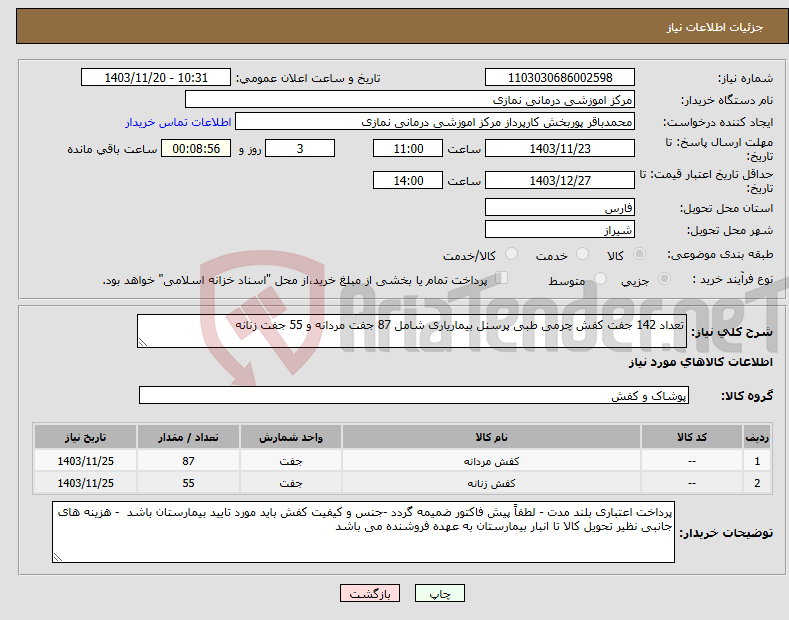Click the price validity date 1403/12/27
789x620 pixels.
click(560, 180)
